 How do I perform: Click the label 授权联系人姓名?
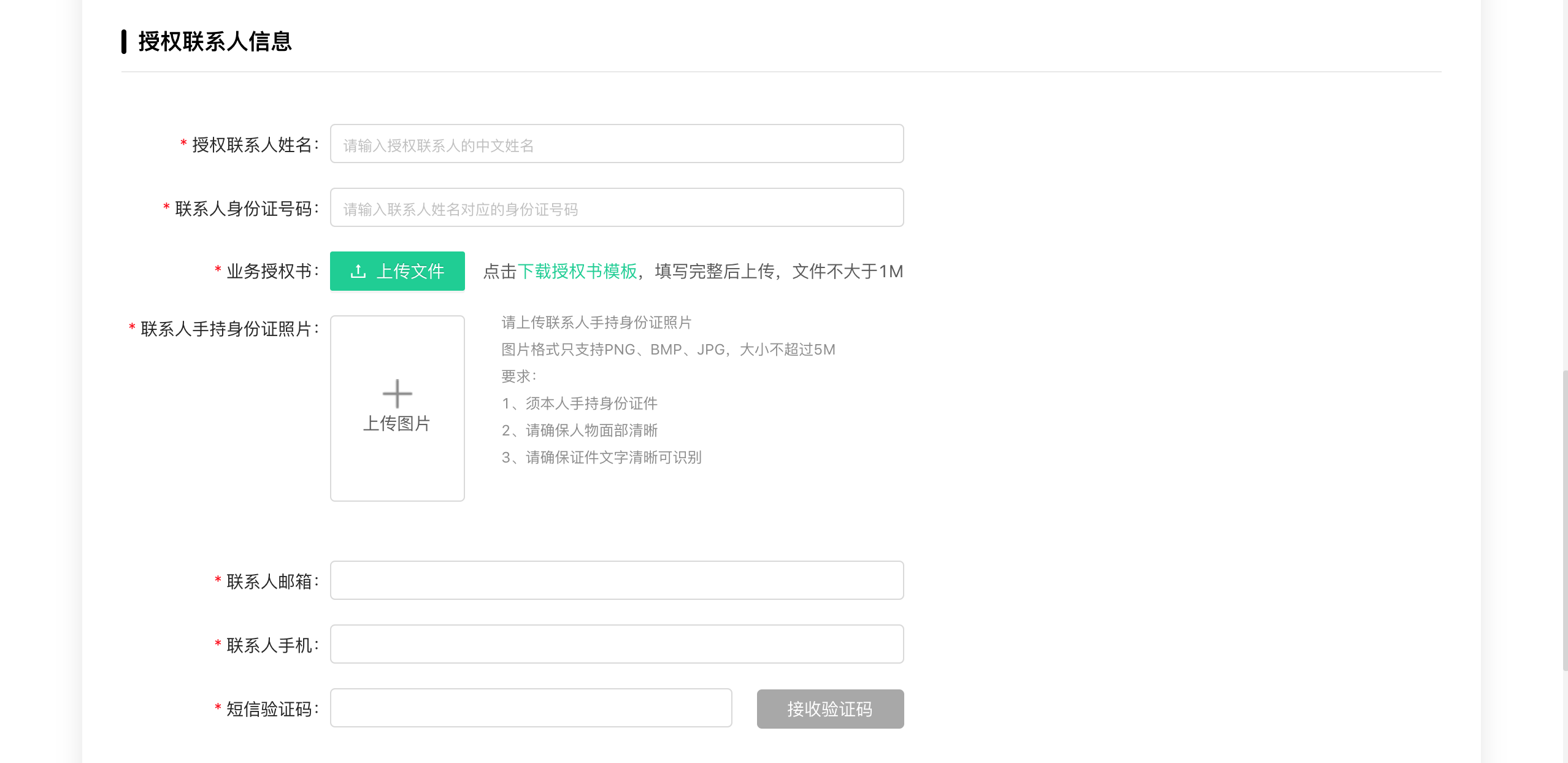252,145
